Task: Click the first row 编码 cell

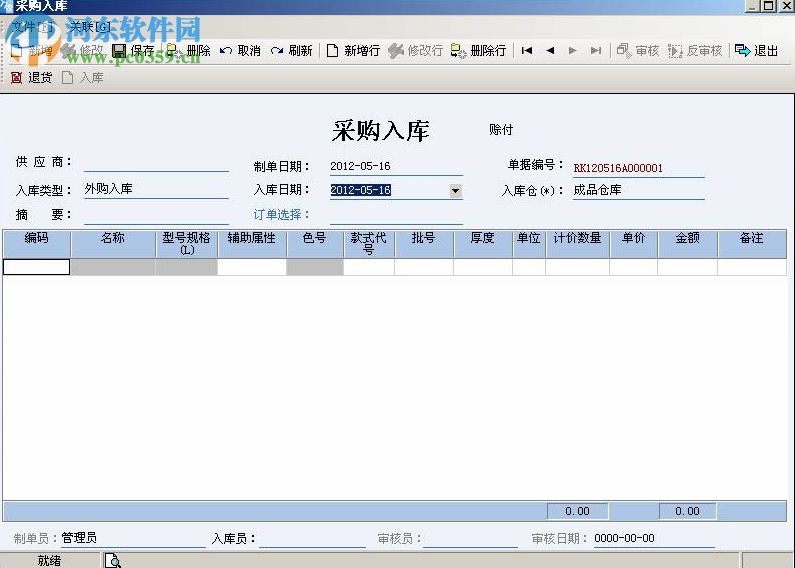Action: click(x=37, y=267)
